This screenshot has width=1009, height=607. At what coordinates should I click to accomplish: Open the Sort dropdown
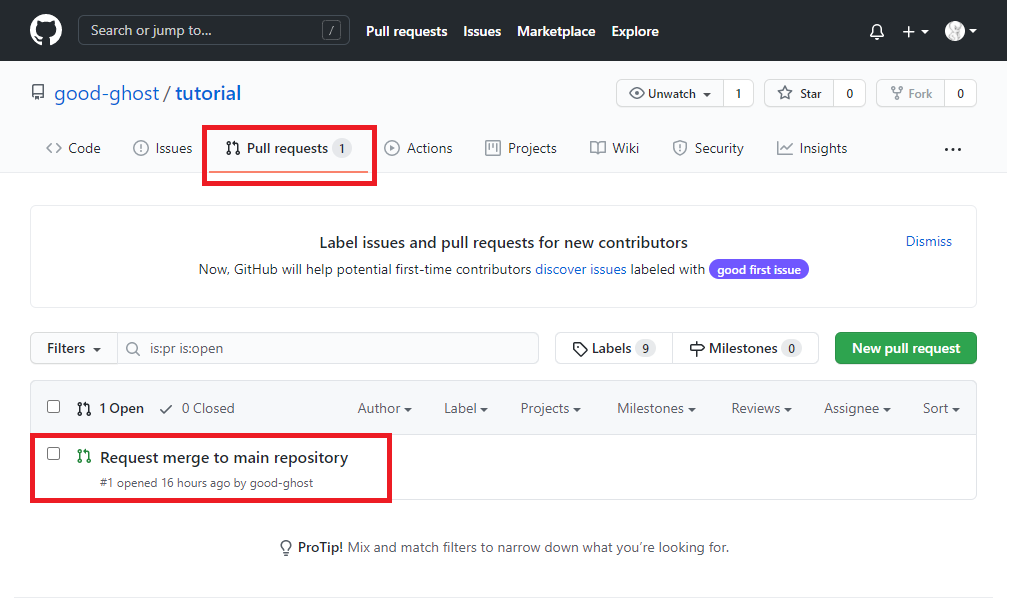(940, 408)
